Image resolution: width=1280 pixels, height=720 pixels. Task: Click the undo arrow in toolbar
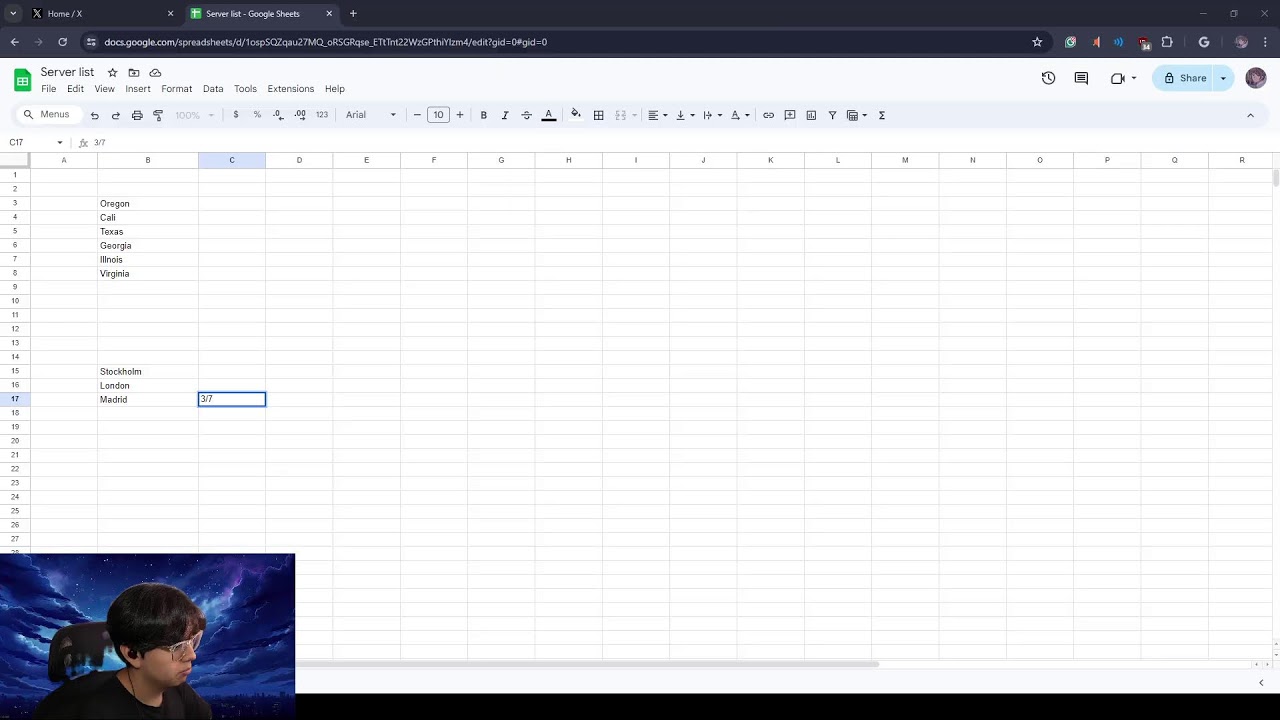[94, 115]
